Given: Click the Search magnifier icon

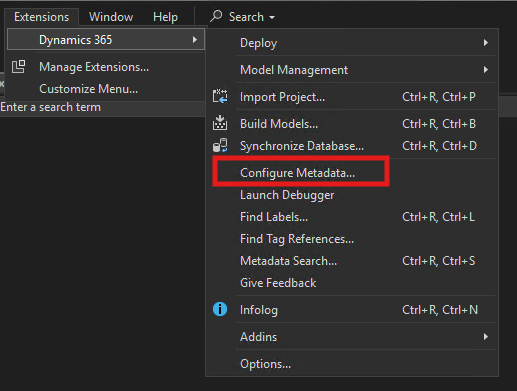Looking at the screenshot, I should (216, 16).
